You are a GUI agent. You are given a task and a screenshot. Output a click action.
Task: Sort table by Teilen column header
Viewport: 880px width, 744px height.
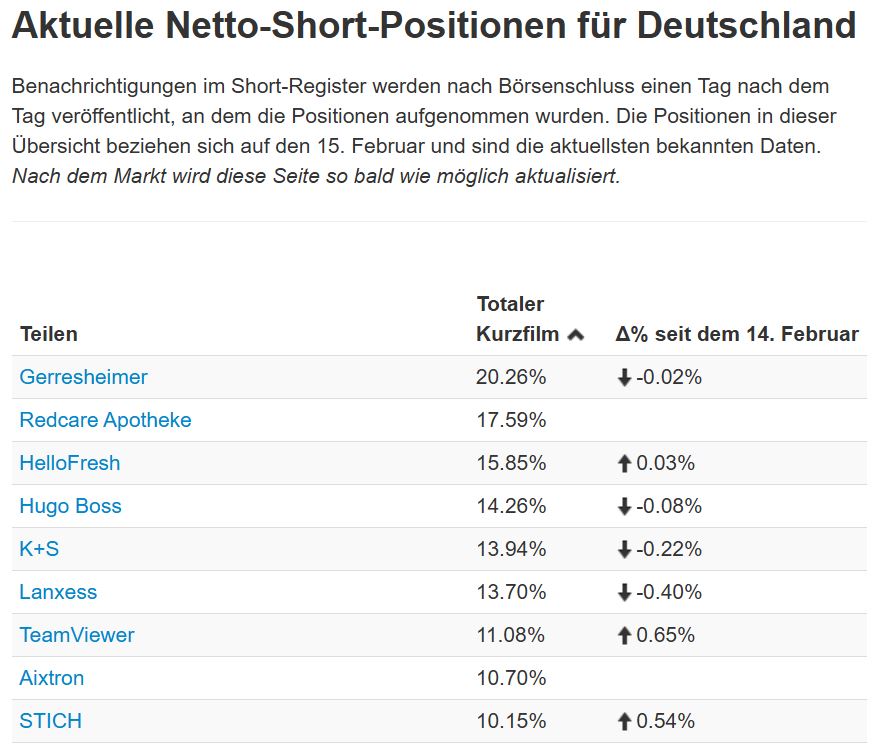(48, 334)
